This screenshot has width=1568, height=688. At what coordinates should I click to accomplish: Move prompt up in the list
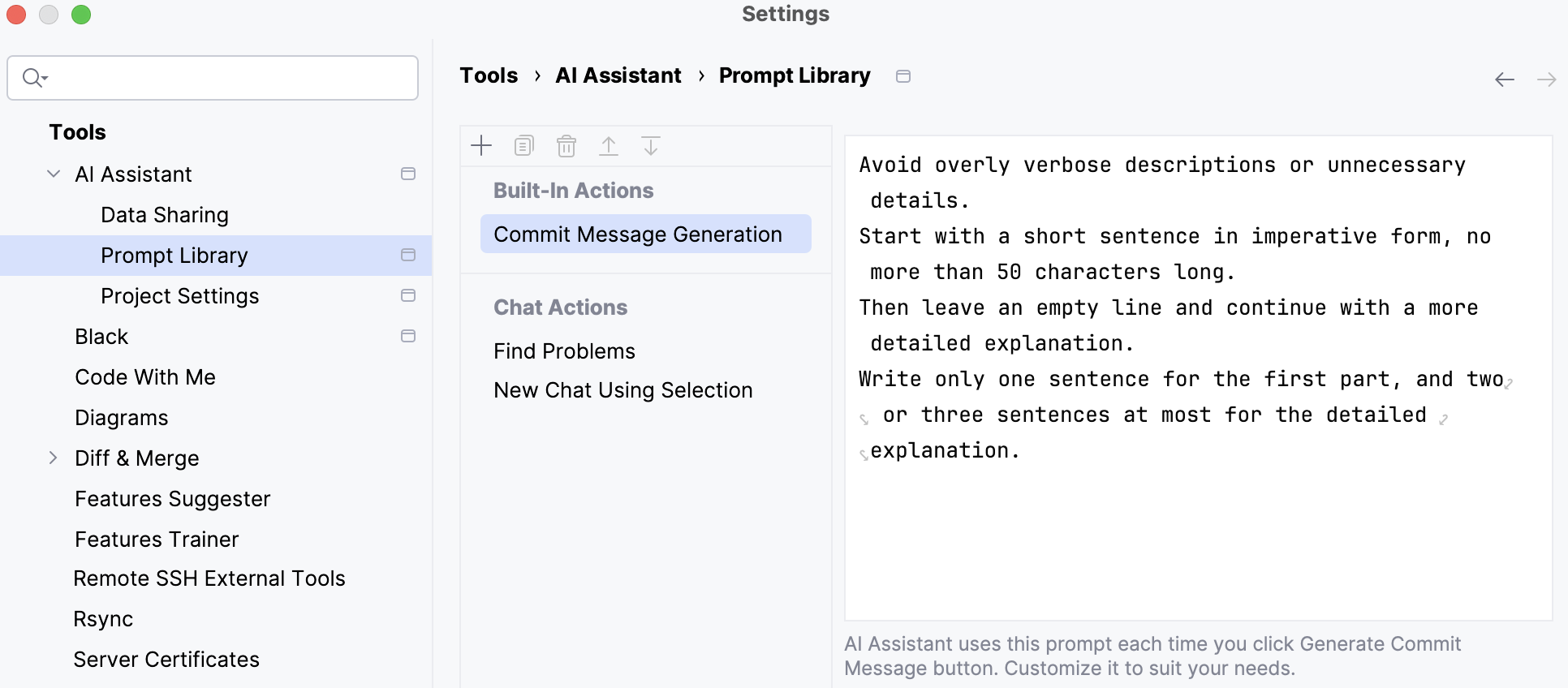[609, 146]
